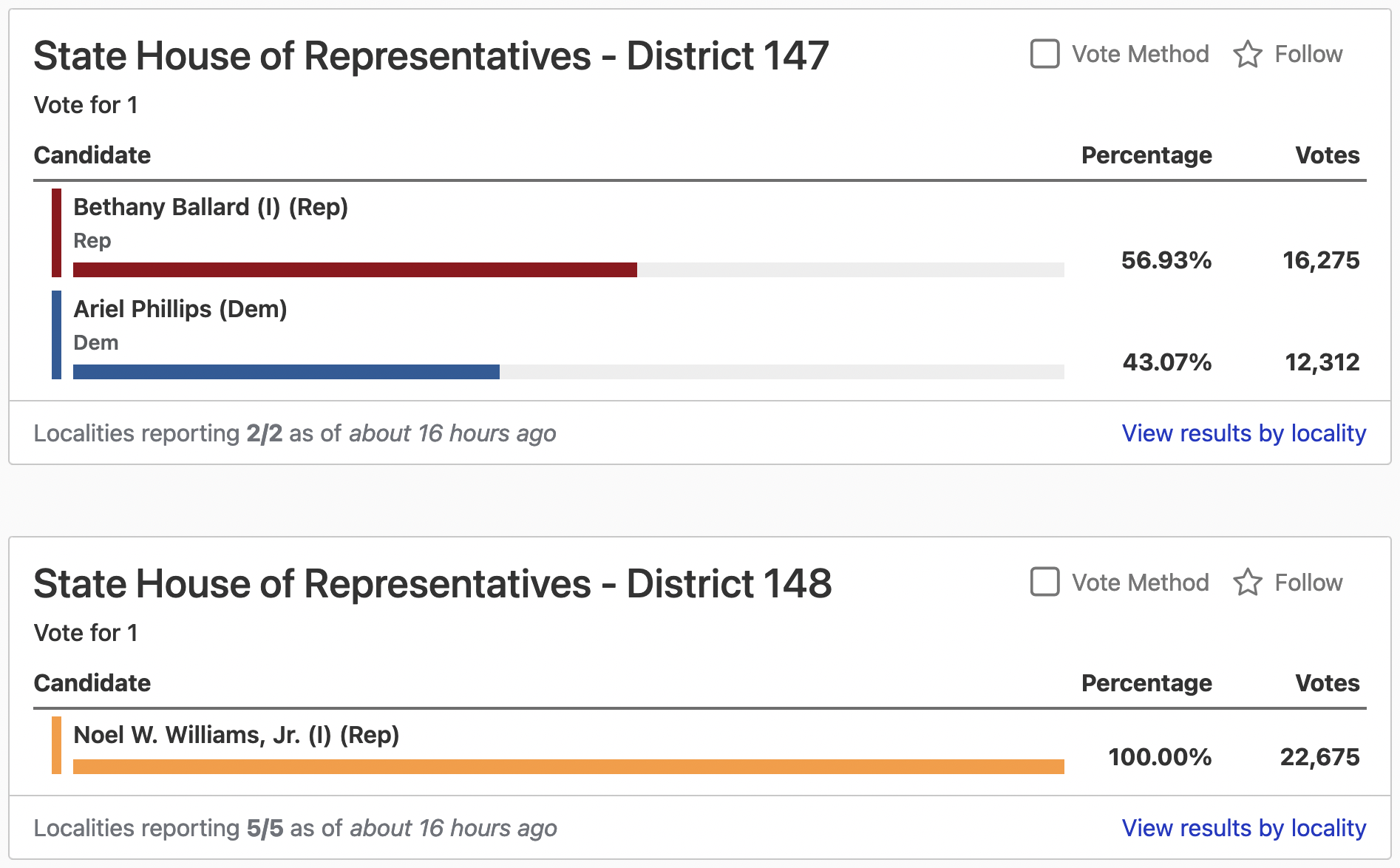1400x868 pixels.
Task: Click candidate name Bethany Ballard (I) (Rep)
Action: coord(211,207)
